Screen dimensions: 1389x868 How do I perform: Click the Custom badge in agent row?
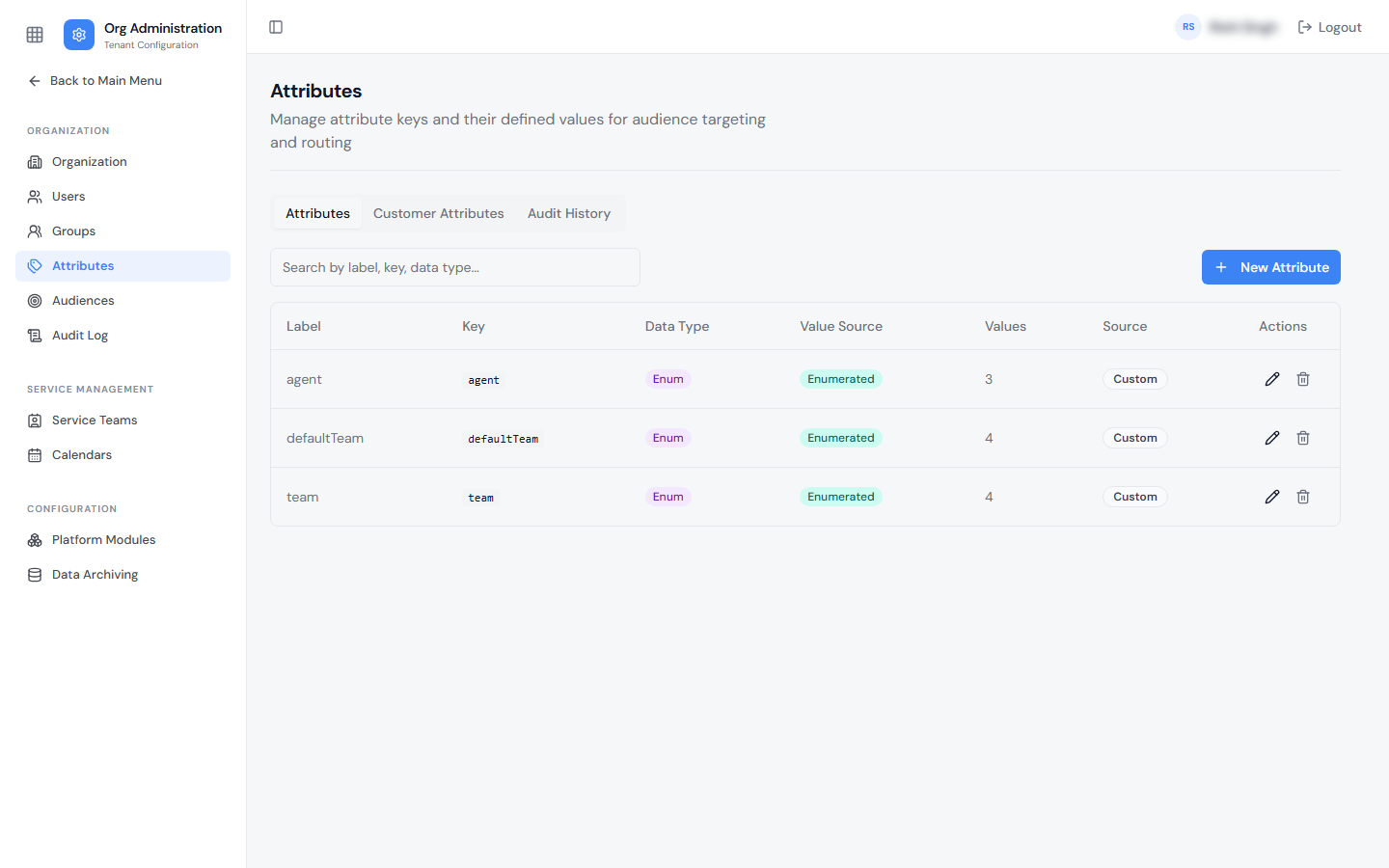tap(1135, 379)
